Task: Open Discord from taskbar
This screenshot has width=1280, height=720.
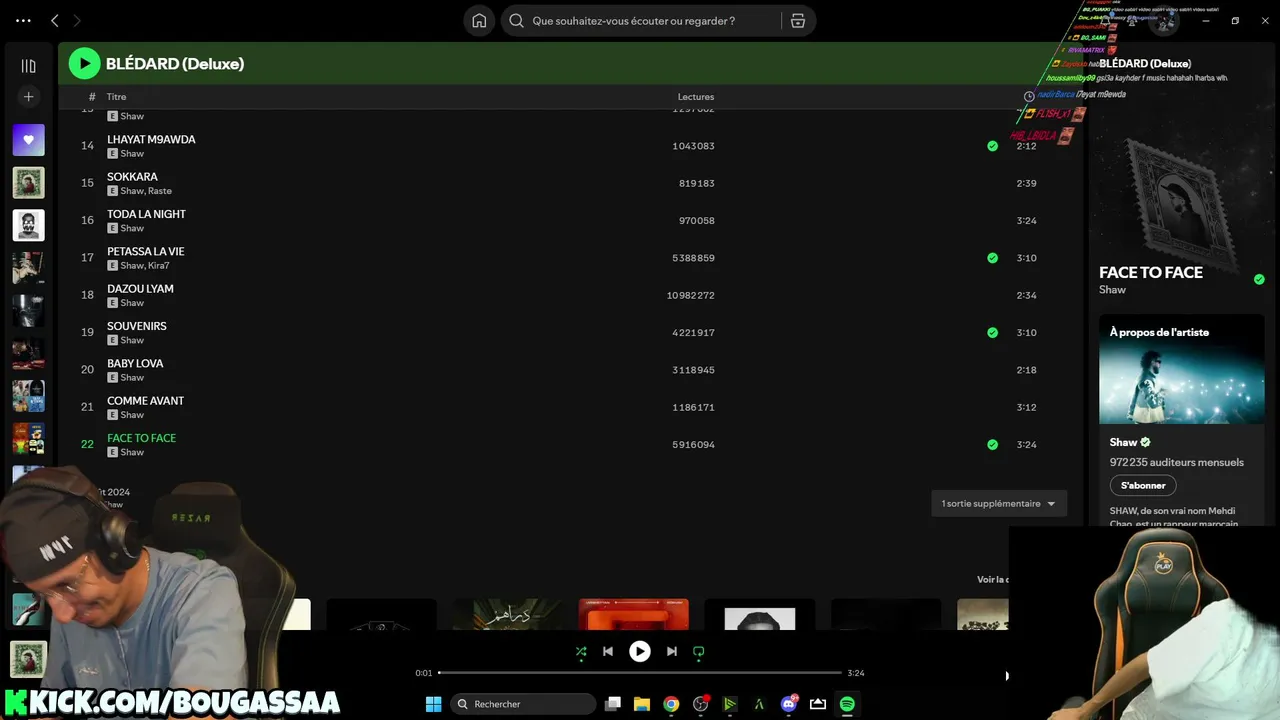Action: pos(789,704)
